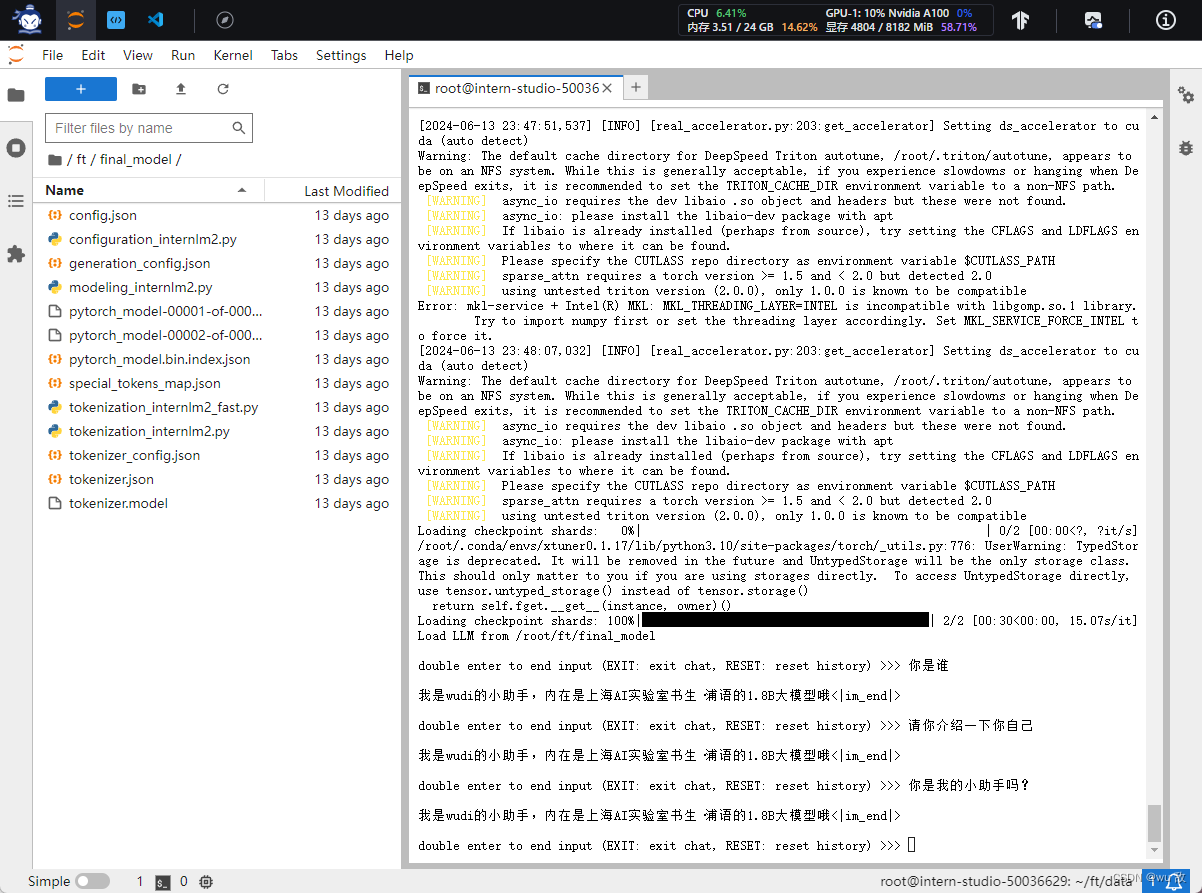The image size is (1202, 893).
Task: Open the info icon in top bar
Action: (x=1165, y=20)
